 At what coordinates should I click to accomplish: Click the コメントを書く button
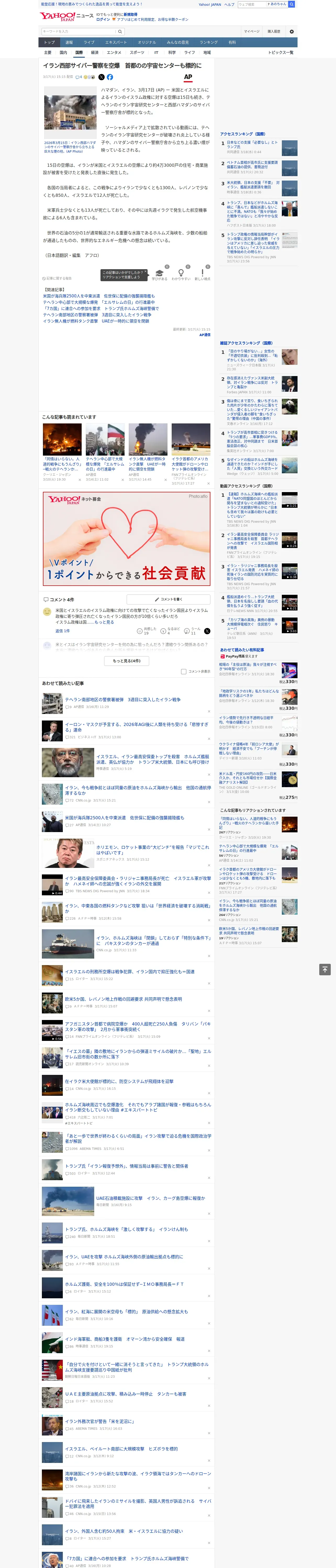coord(168,599)
